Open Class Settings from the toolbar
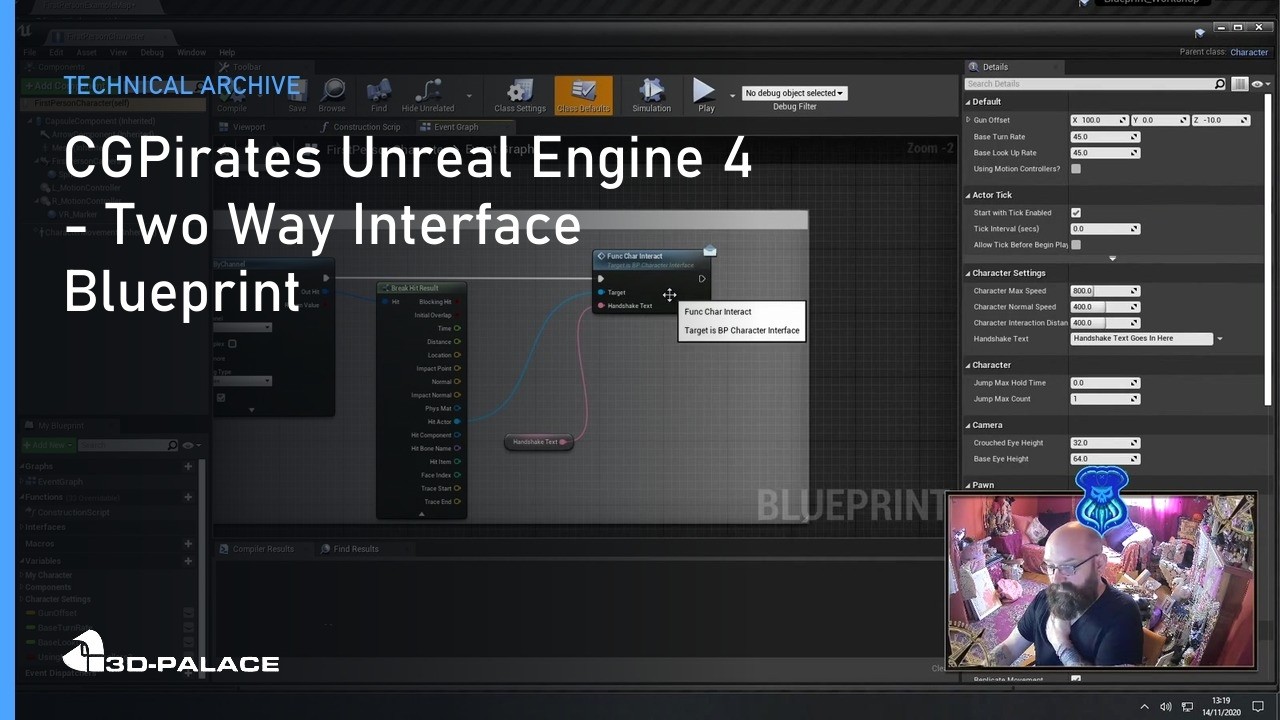This screenshot has width=1280, height=720. [x=520, y=95]
